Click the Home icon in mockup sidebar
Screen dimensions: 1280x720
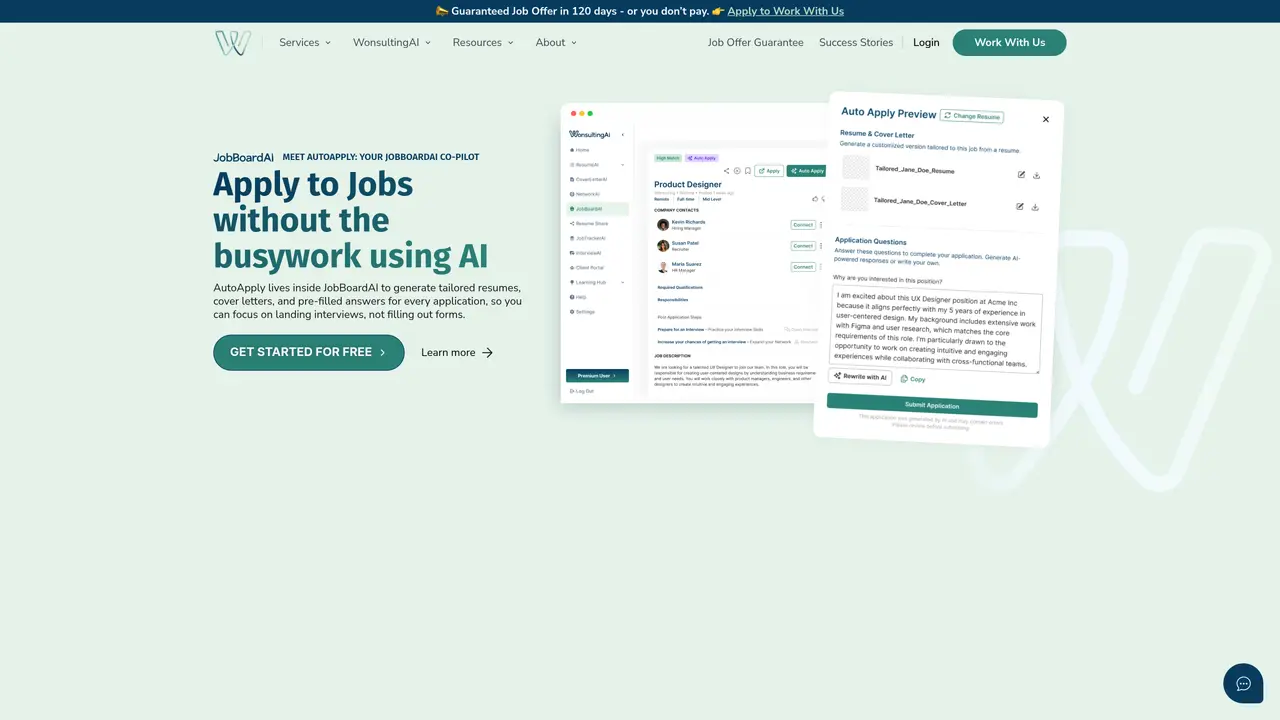[572, 150]
